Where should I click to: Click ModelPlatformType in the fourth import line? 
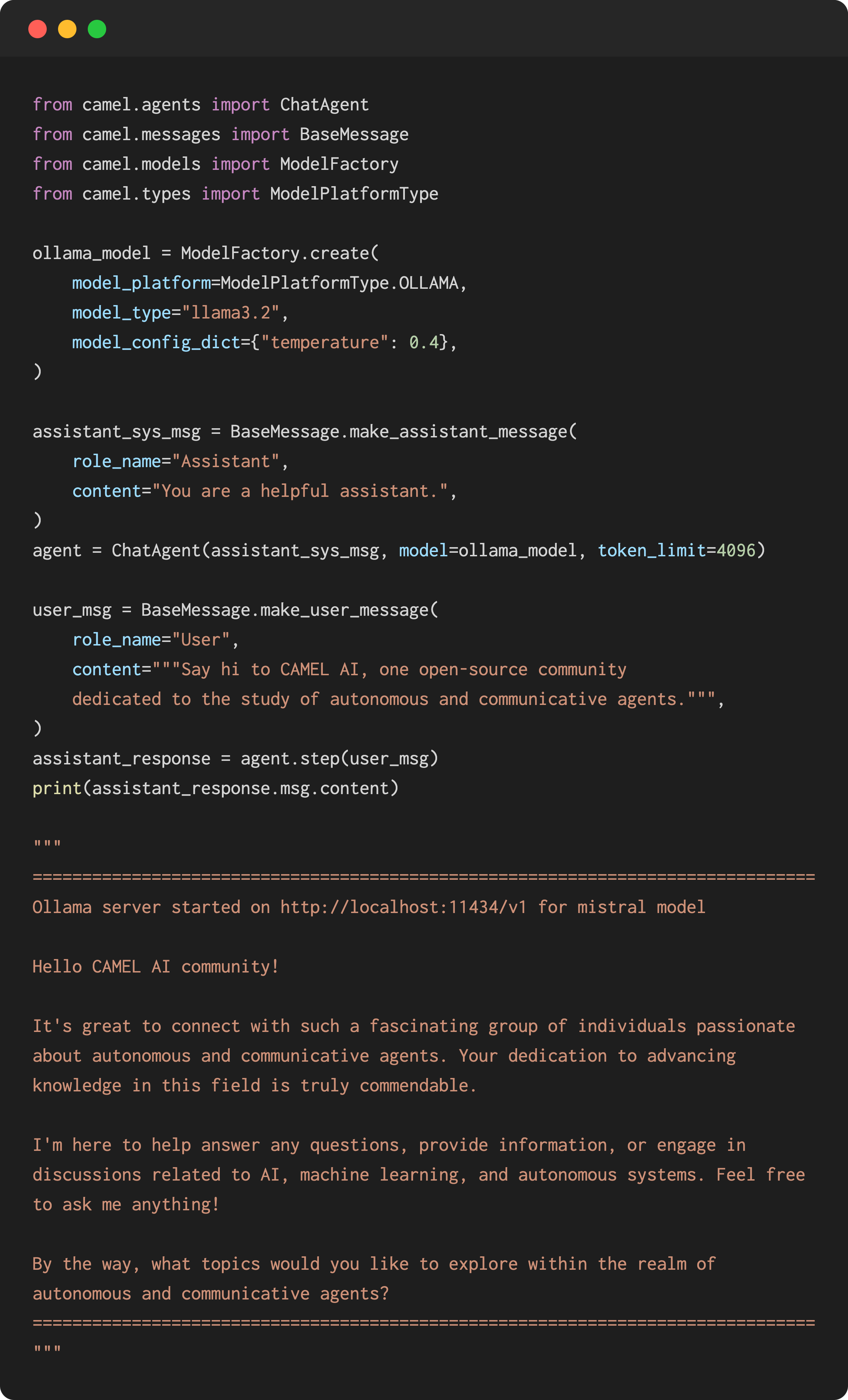(x=354, y=194)
